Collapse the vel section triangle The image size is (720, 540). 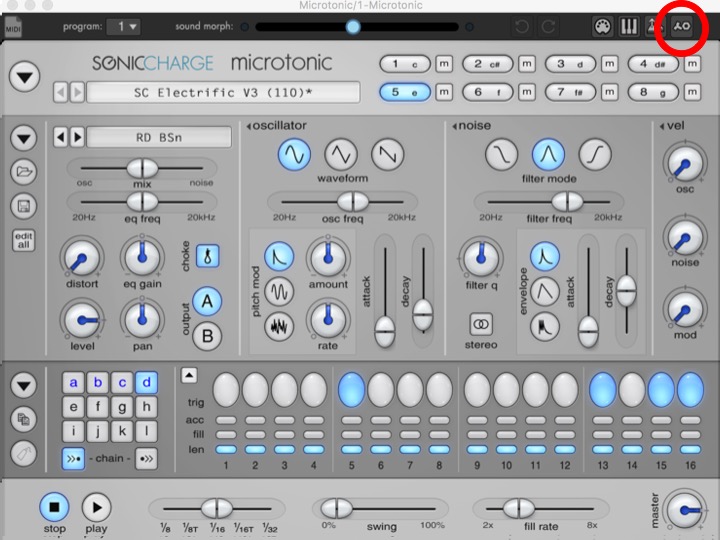point(662,126)
